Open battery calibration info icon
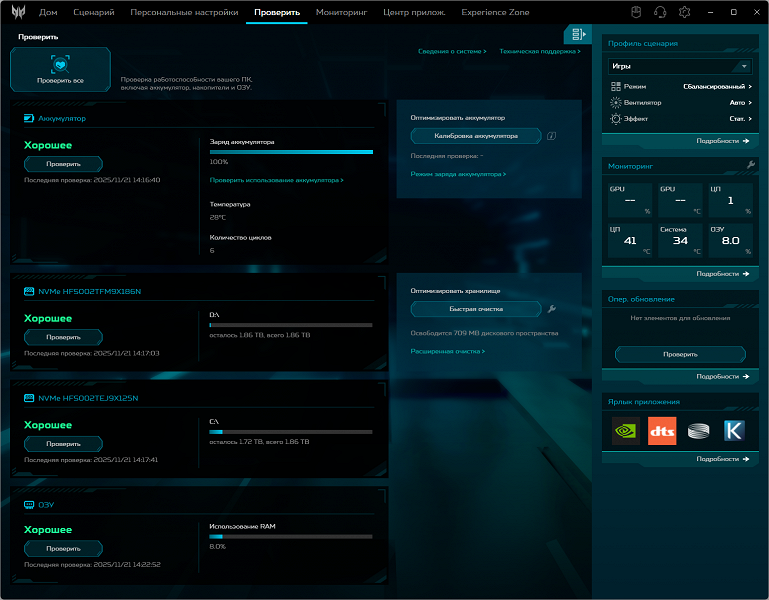This screenshot has width=769, height=600. coord(551,136)
